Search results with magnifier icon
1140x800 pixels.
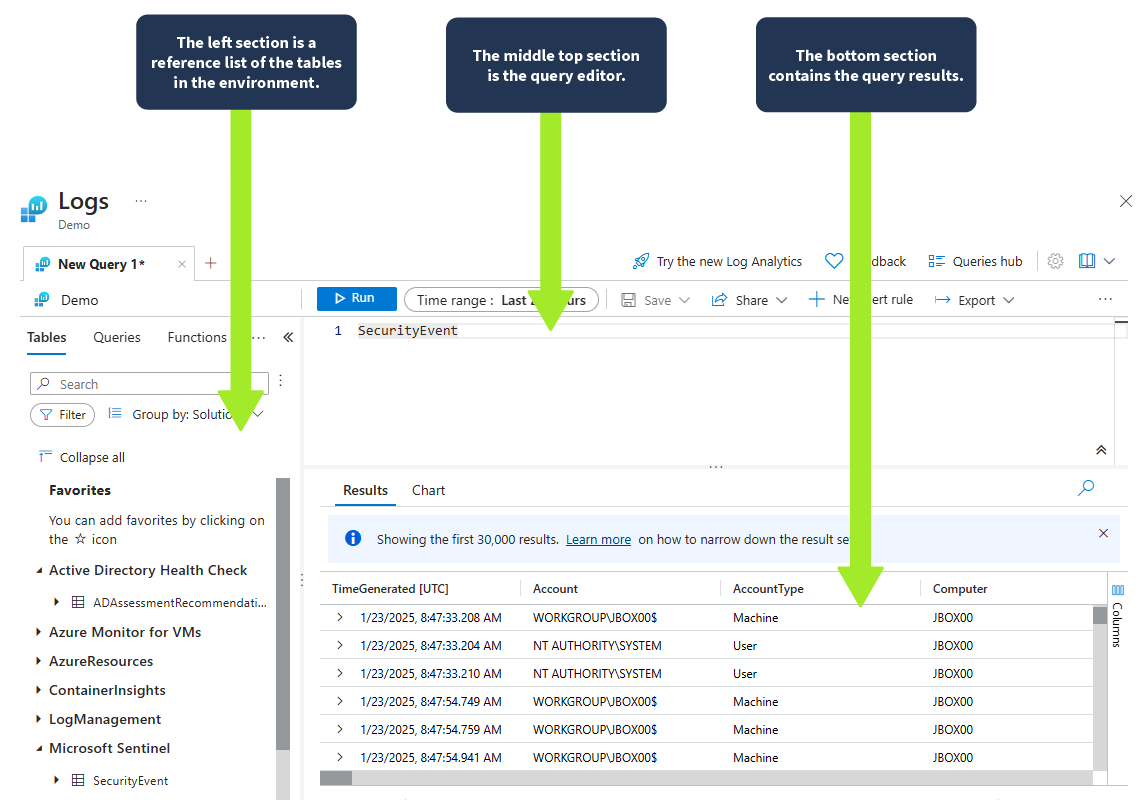pos(1085,487)
